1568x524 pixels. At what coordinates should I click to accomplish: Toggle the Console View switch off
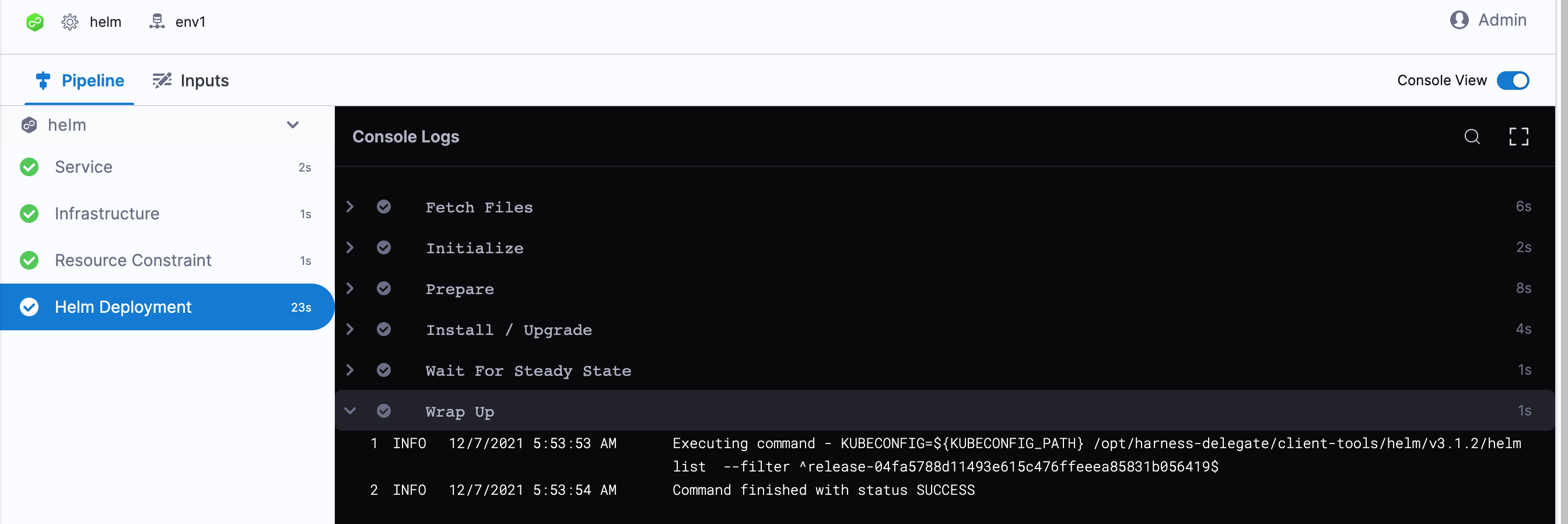click(1512, 81)
